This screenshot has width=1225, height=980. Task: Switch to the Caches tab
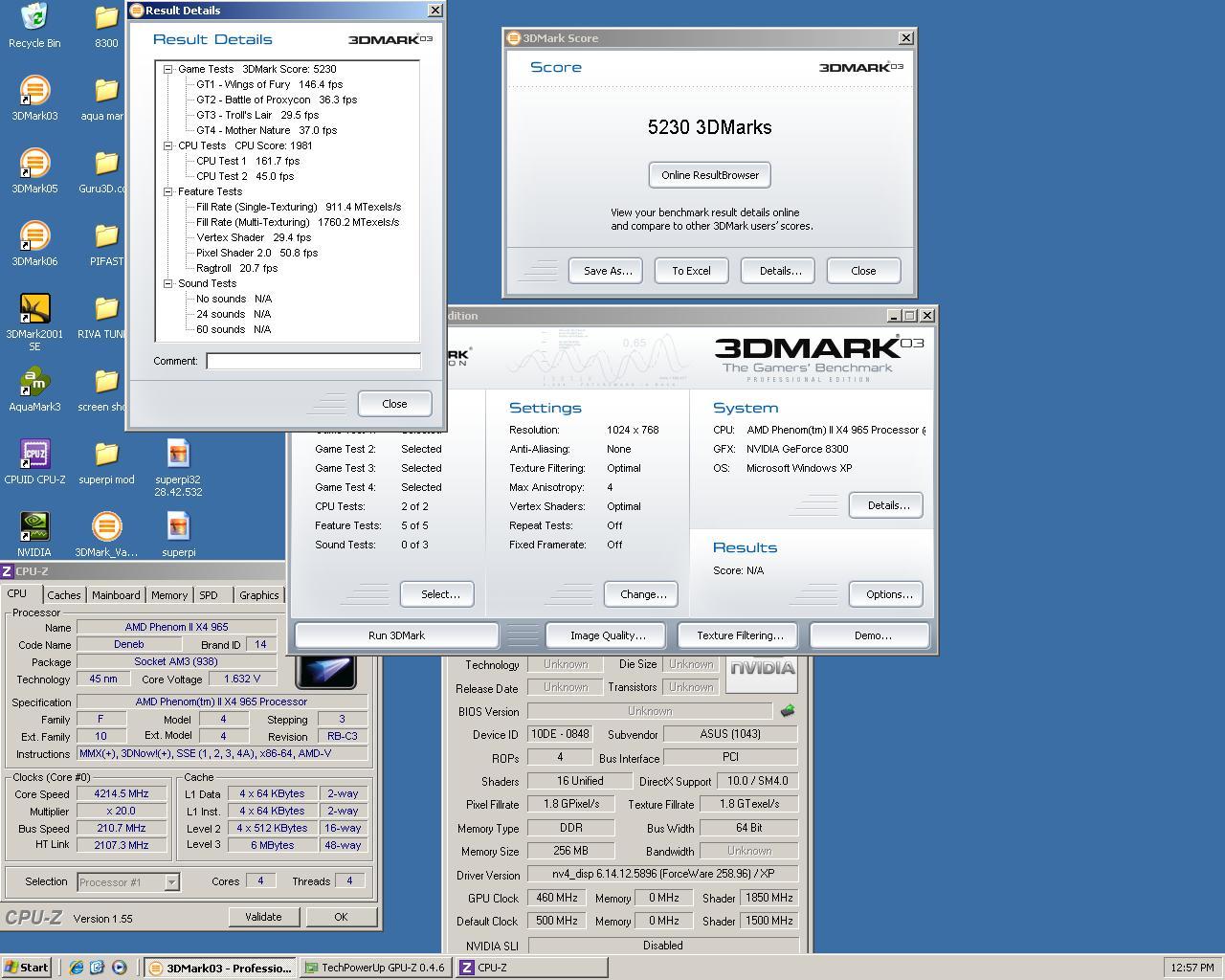pos(64,595)
